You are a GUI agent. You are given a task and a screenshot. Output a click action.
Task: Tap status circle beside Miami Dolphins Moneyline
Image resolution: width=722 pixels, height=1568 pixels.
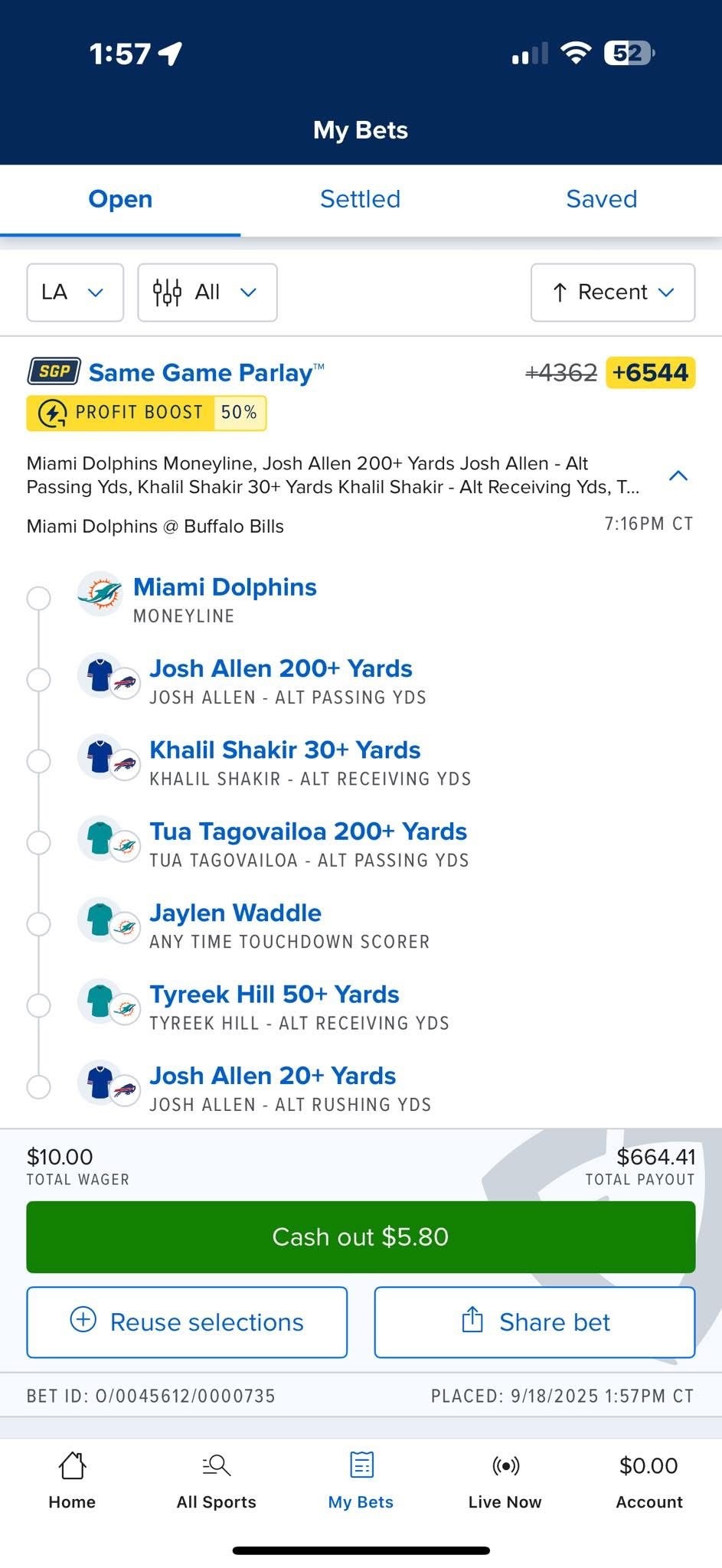click(x=38, y=598)
